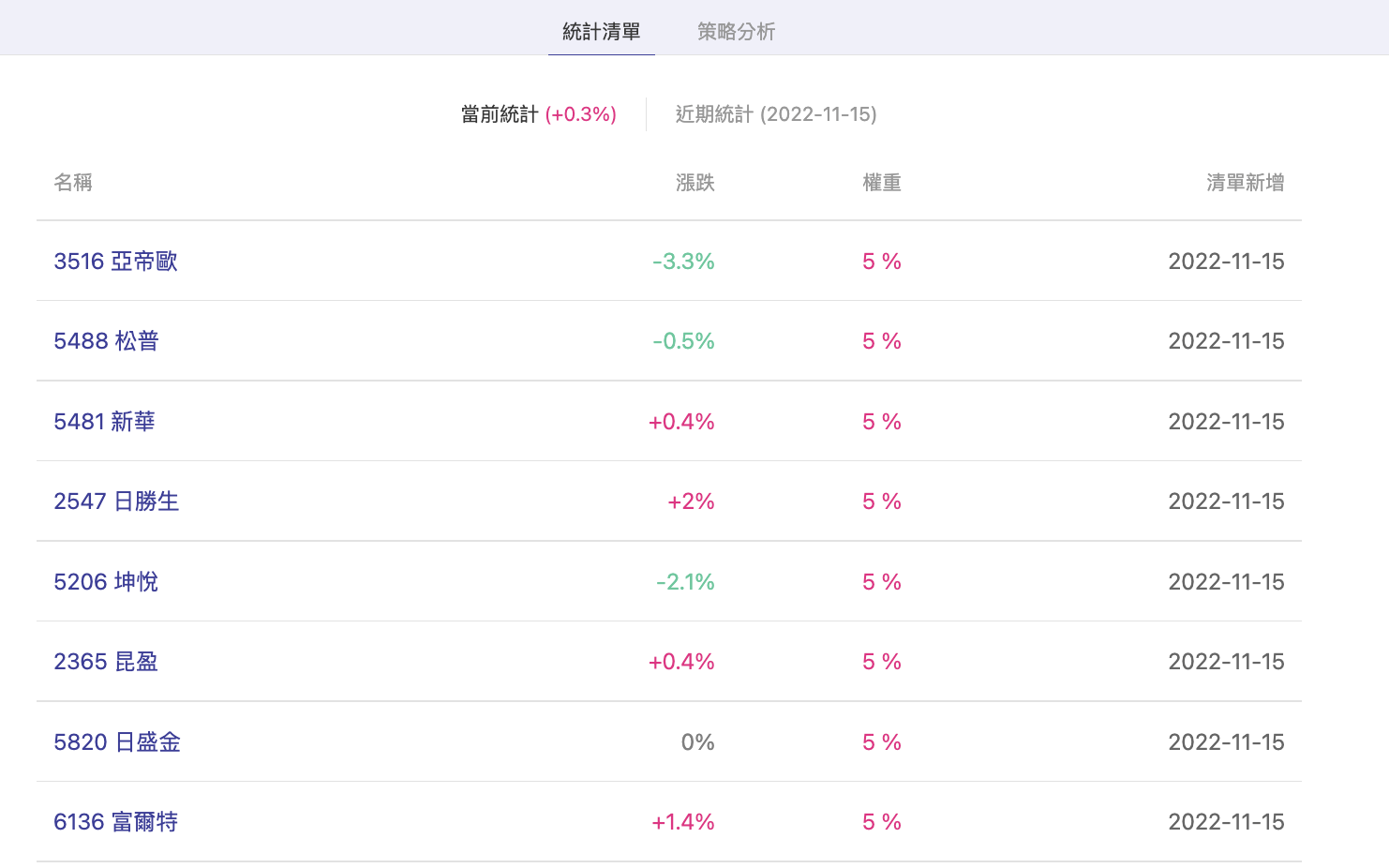Open stock 3516 亞帝歐

coord(115,262)
